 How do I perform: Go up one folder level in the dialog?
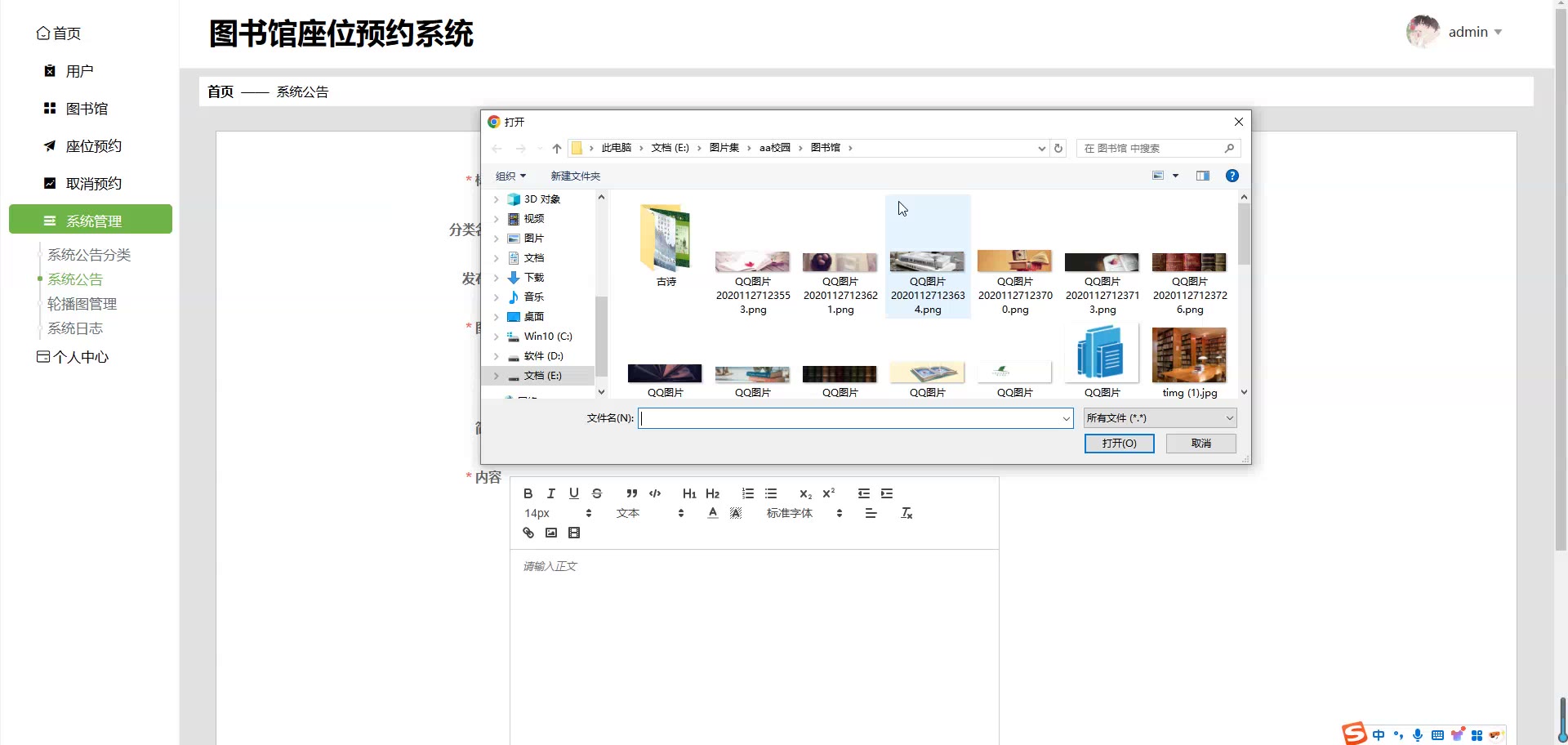(557, 148)
